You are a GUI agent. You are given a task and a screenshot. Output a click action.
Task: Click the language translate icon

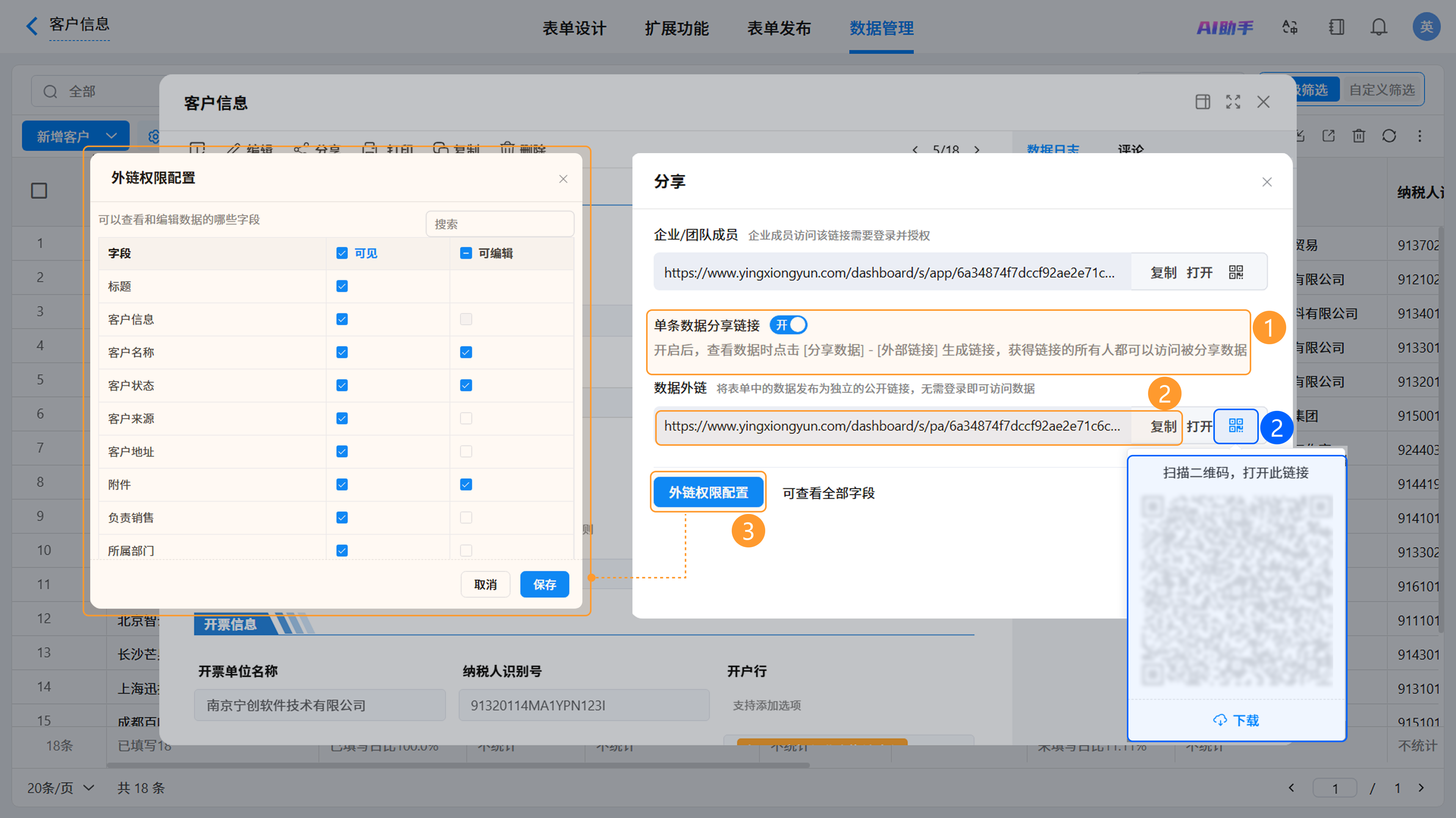coord(1290,27)
